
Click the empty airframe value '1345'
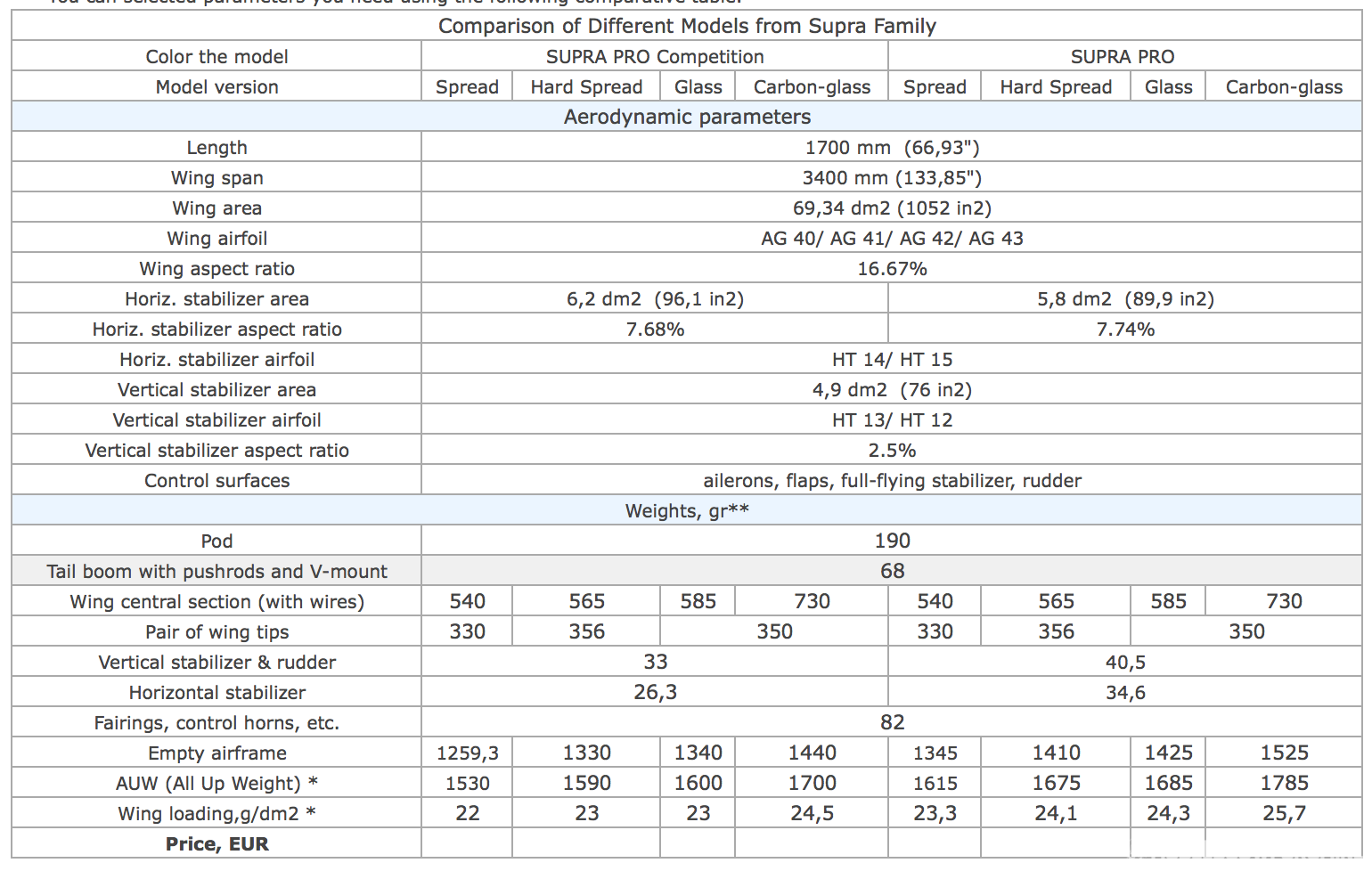tap(935, 753)
